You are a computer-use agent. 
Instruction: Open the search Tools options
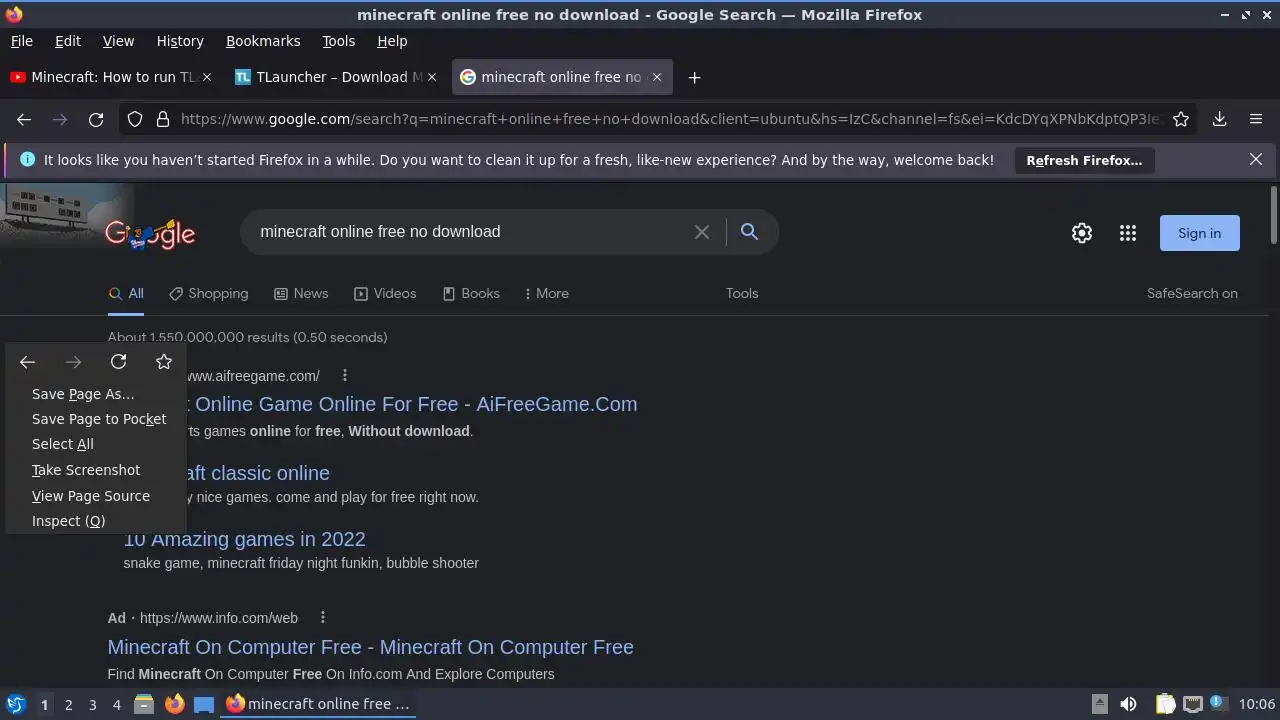[742, 293]
